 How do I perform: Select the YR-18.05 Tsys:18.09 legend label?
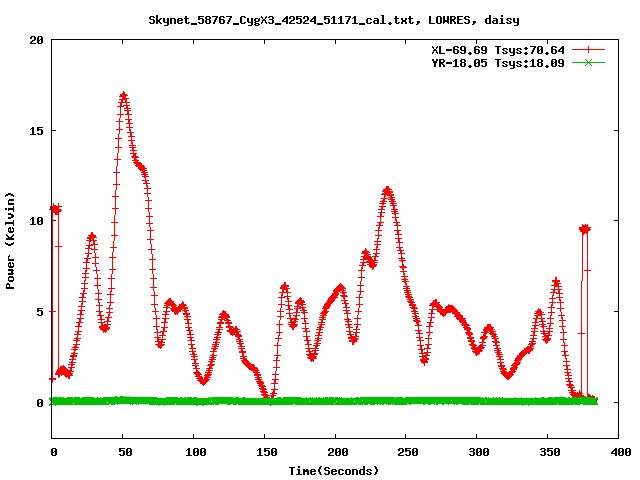[498, 63]
